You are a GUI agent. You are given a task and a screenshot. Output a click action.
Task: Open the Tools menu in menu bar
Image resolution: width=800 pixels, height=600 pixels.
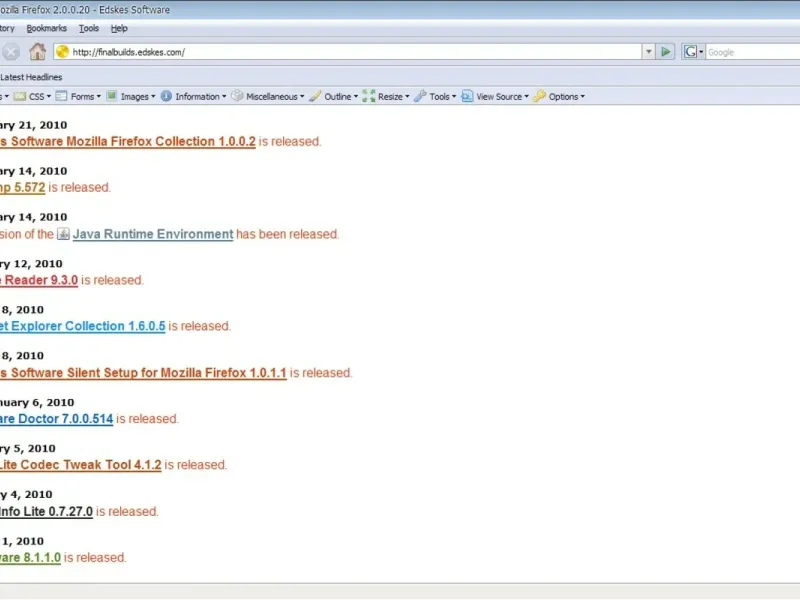pyautogui.click(x=89, y=29)
